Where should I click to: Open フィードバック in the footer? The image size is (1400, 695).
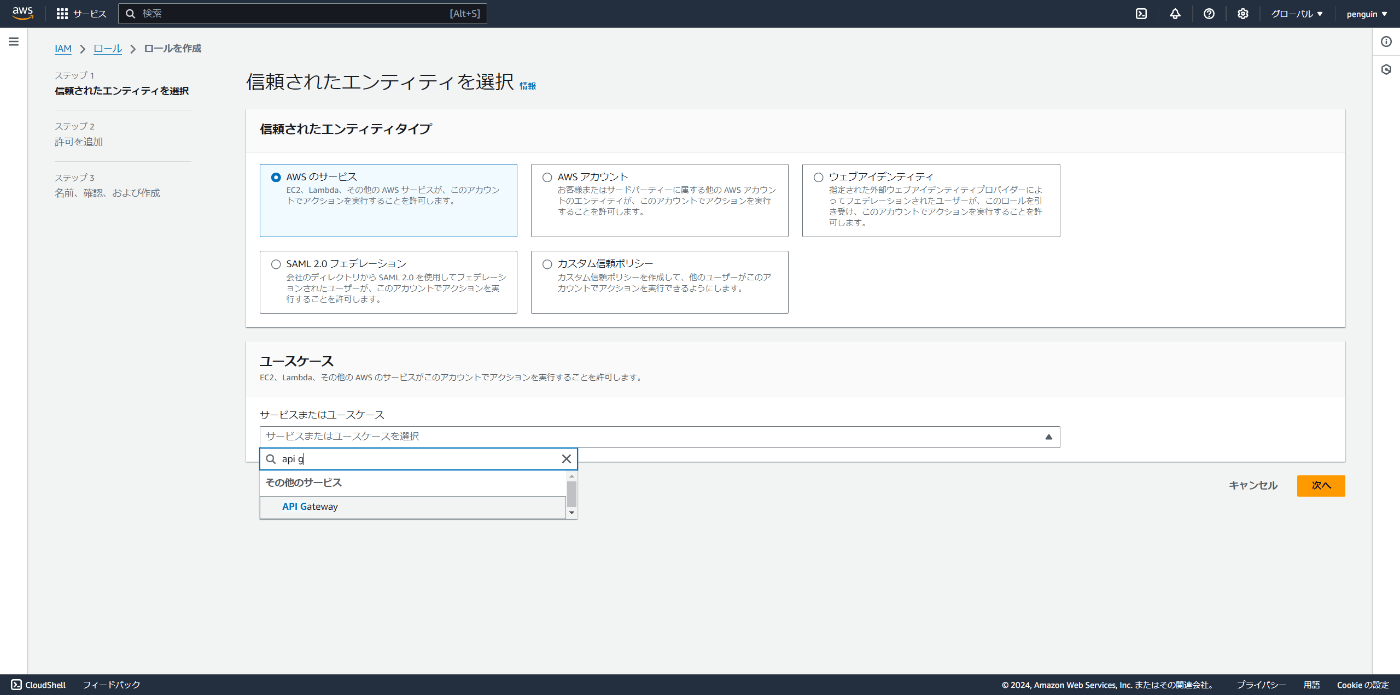tap(111, 685)
